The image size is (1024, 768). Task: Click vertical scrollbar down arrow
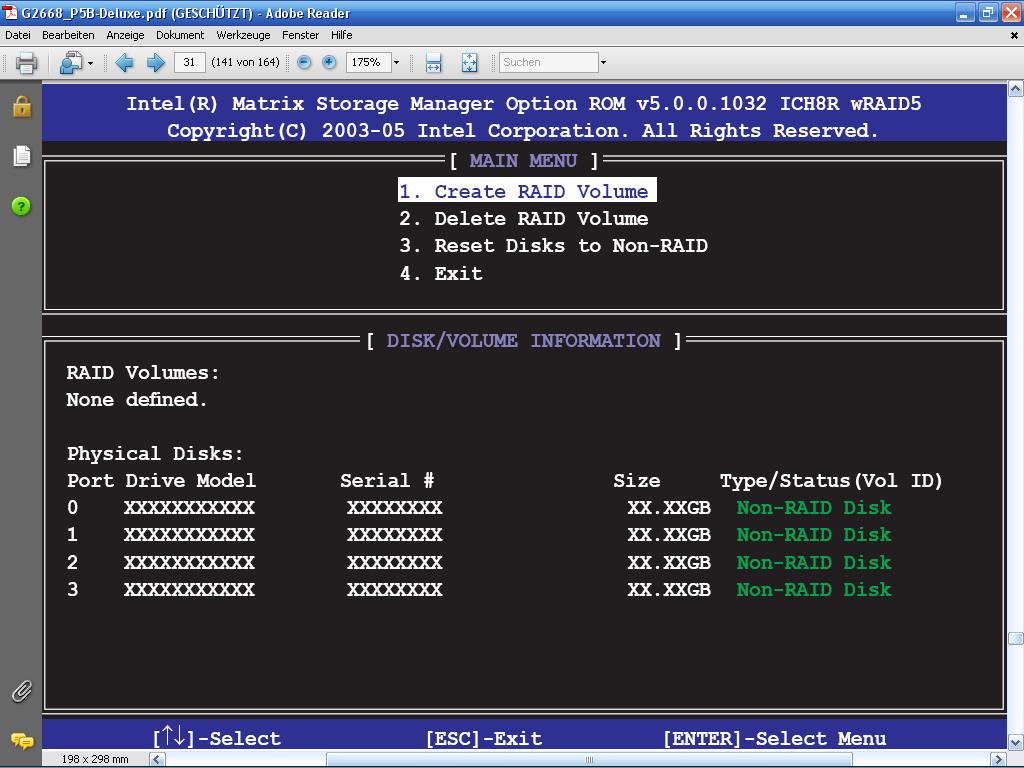1016,743
